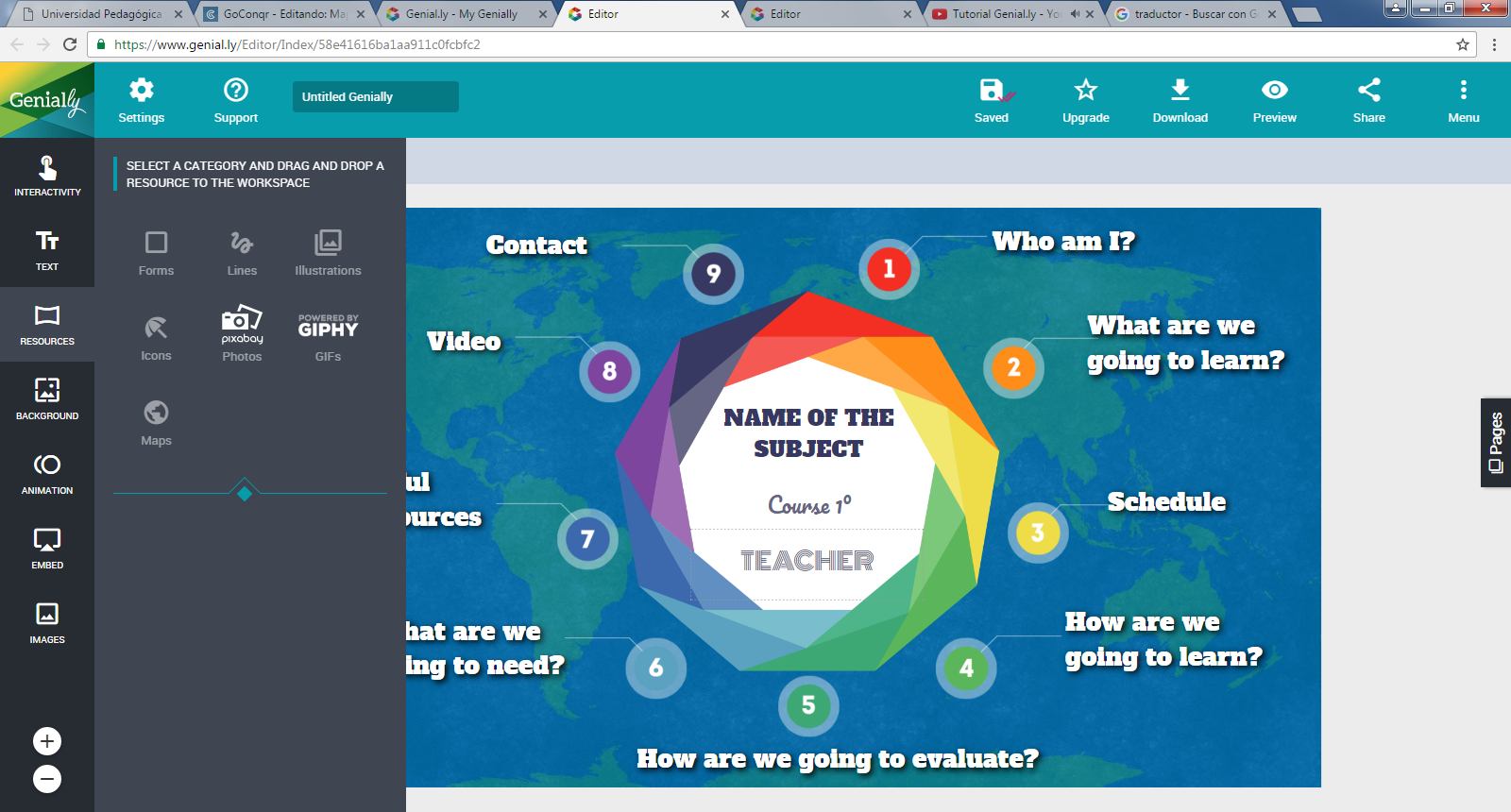Edit the Untitled Genially title field
1511x812 pixels.
[x=376, y=96]
